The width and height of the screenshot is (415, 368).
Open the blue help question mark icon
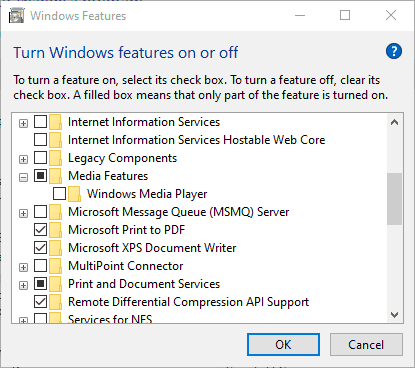click(394, 51)
